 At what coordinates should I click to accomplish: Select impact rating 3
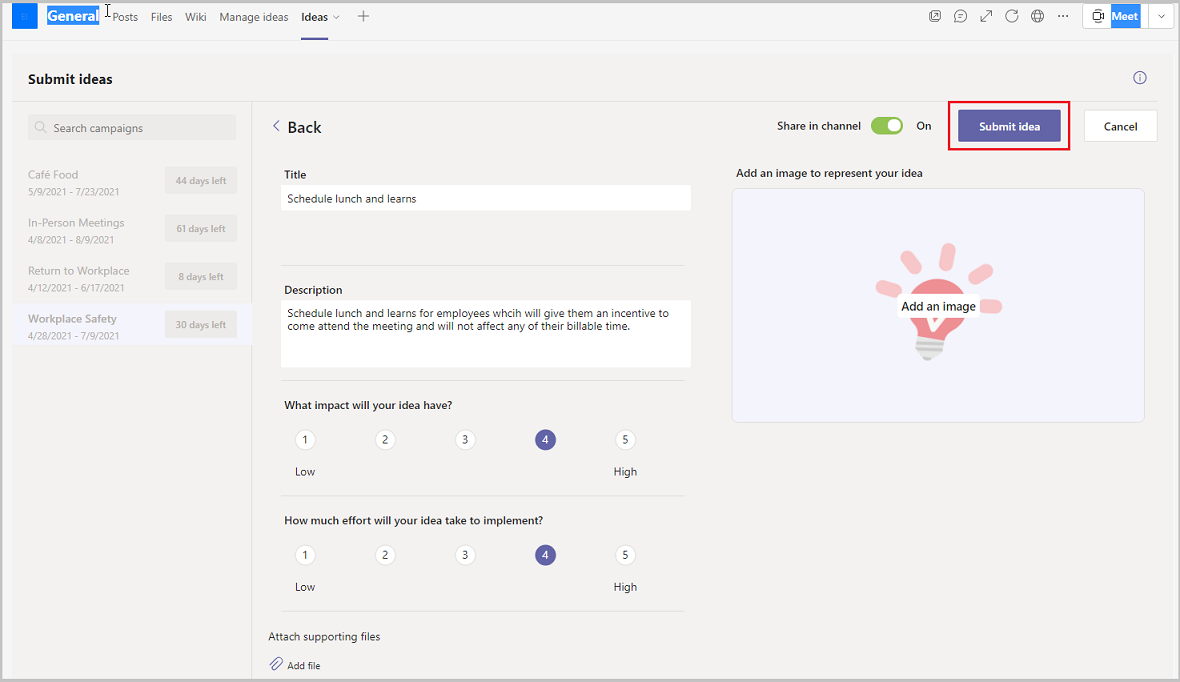(x=465, y=440)
